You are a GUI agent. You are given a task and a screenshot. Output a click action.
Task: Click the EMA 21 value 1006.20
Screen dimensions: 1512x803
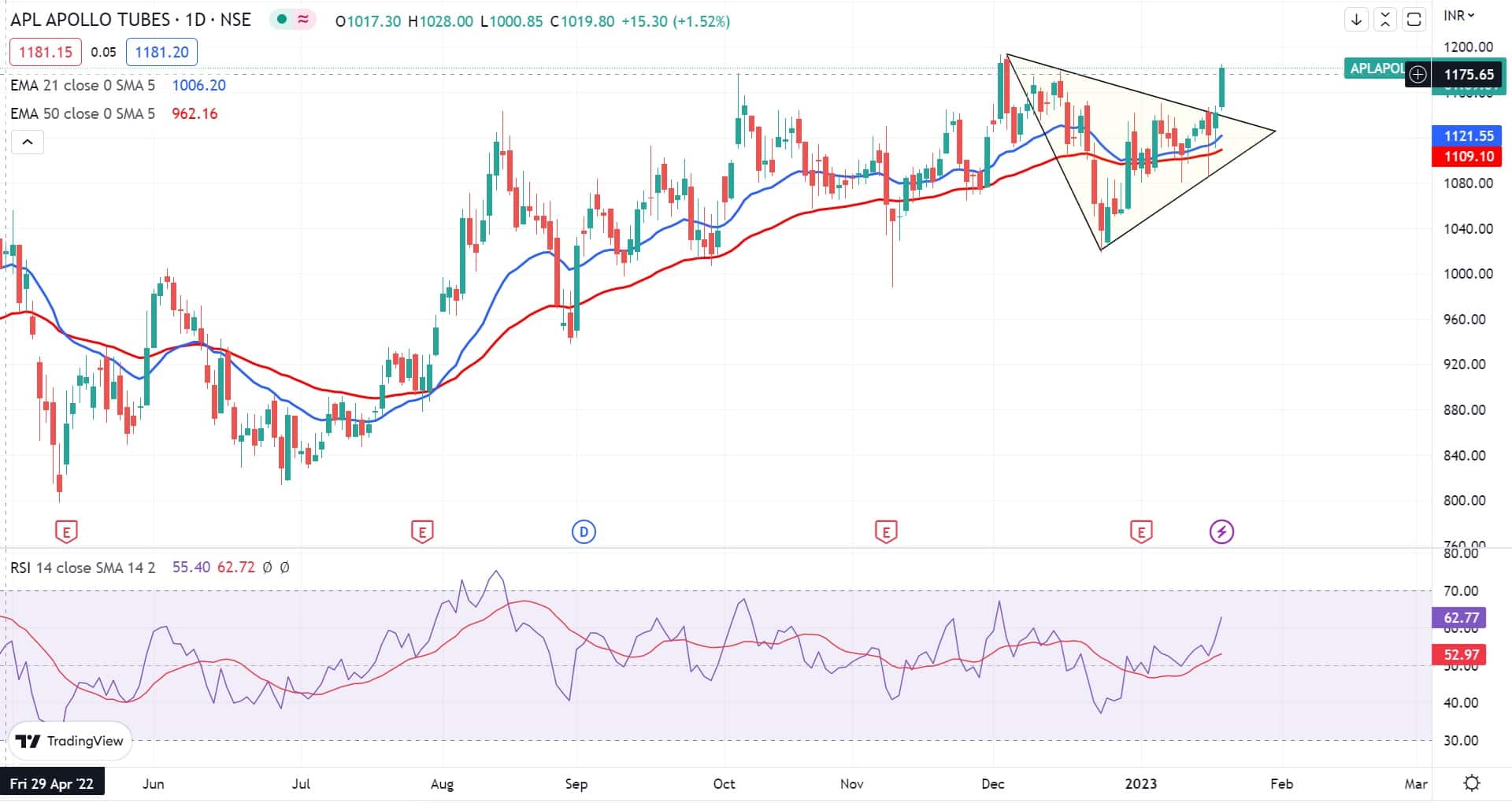tap(198, 85)
